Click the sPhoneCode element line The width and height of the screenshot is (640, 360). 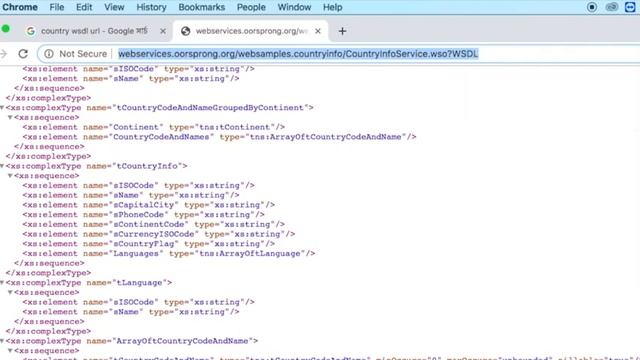[143, 215]
